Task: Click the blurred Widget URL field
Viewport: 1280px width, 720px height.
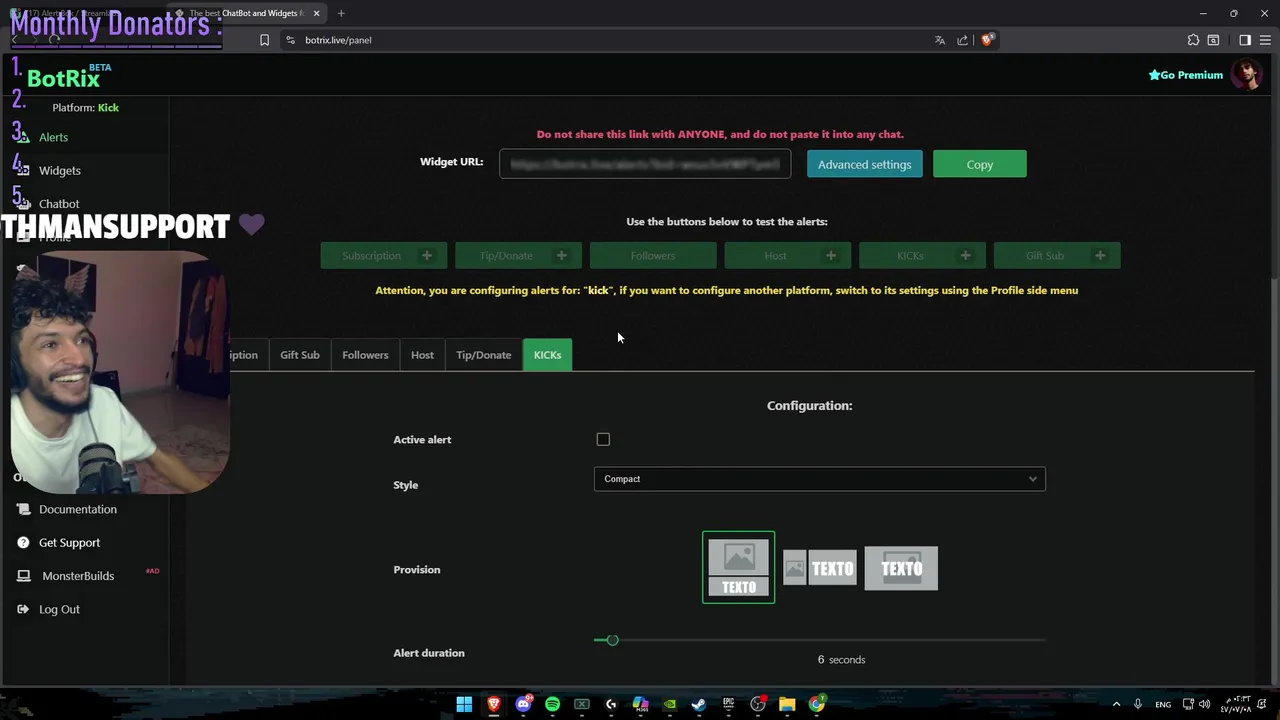Action: click(x=645, y=164)
